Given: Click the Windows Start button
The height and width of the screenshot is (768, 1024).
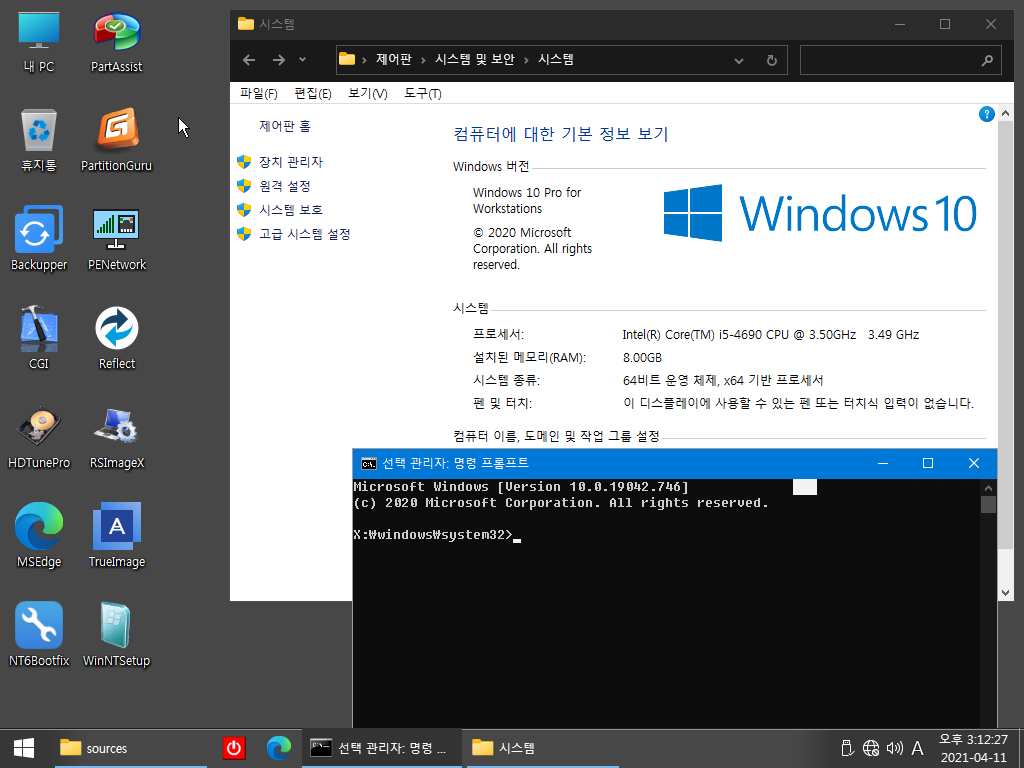Looking at the screenshot, I should click(24, 748).
